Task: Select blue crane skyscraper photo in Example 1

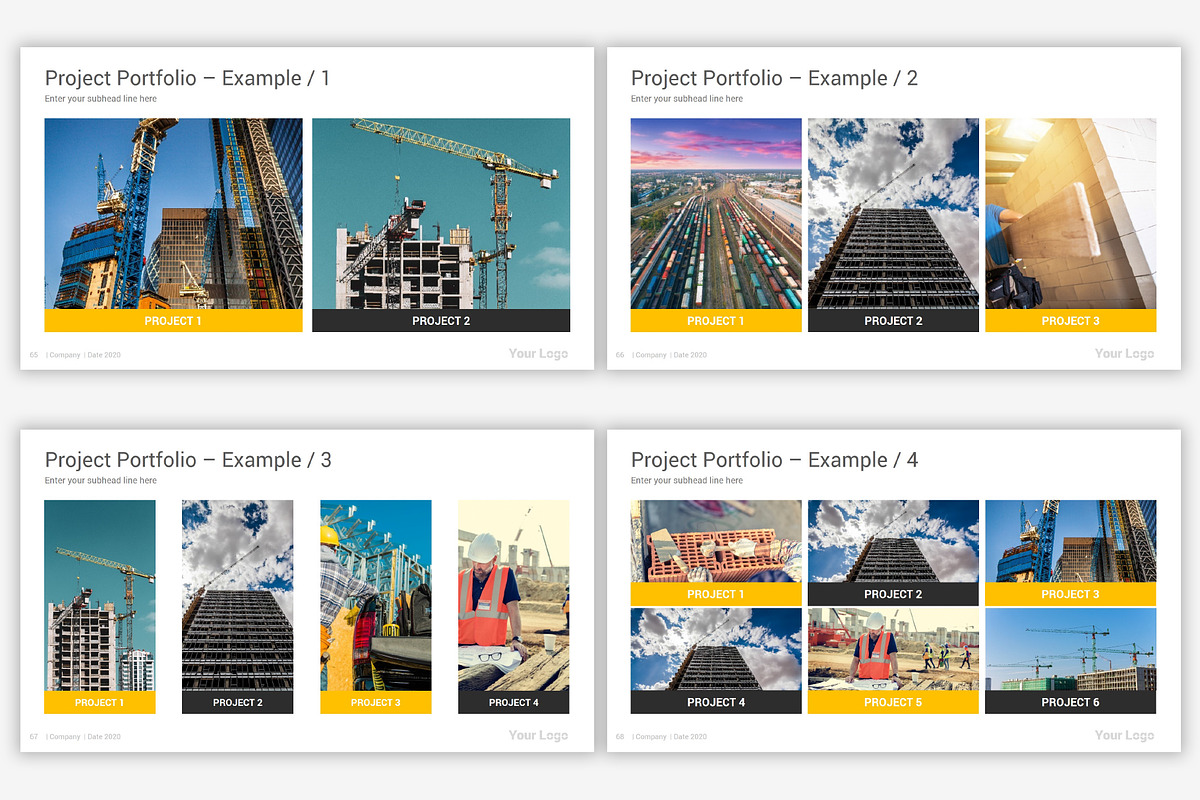Action: tap(174, 214)
